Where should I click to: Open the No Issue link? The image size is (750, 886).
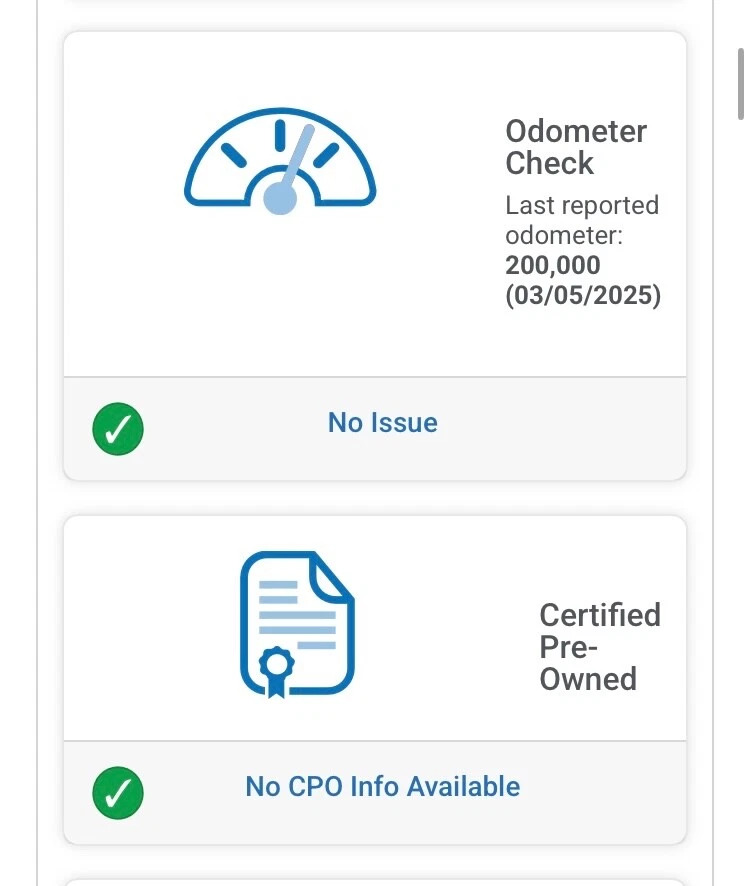(x=383, y=423)
